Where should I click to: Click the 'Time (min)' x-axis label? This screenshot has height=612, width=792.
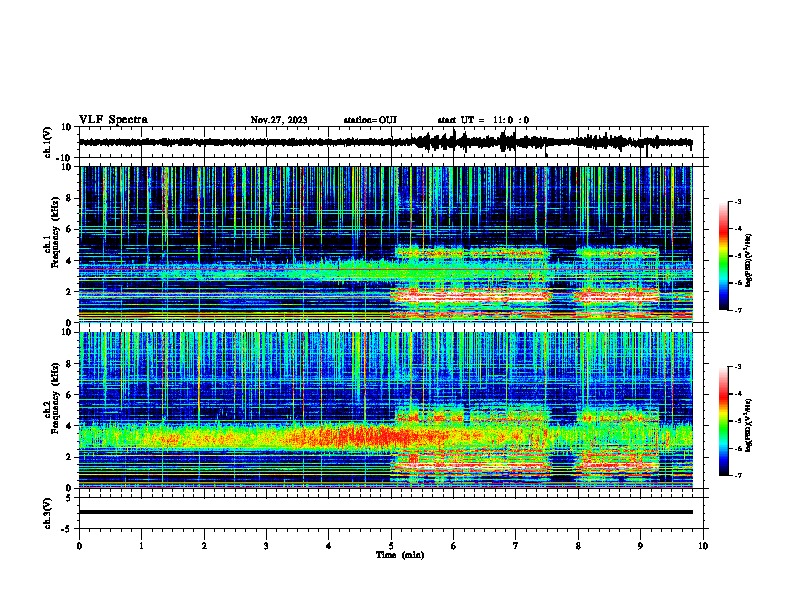400,555
